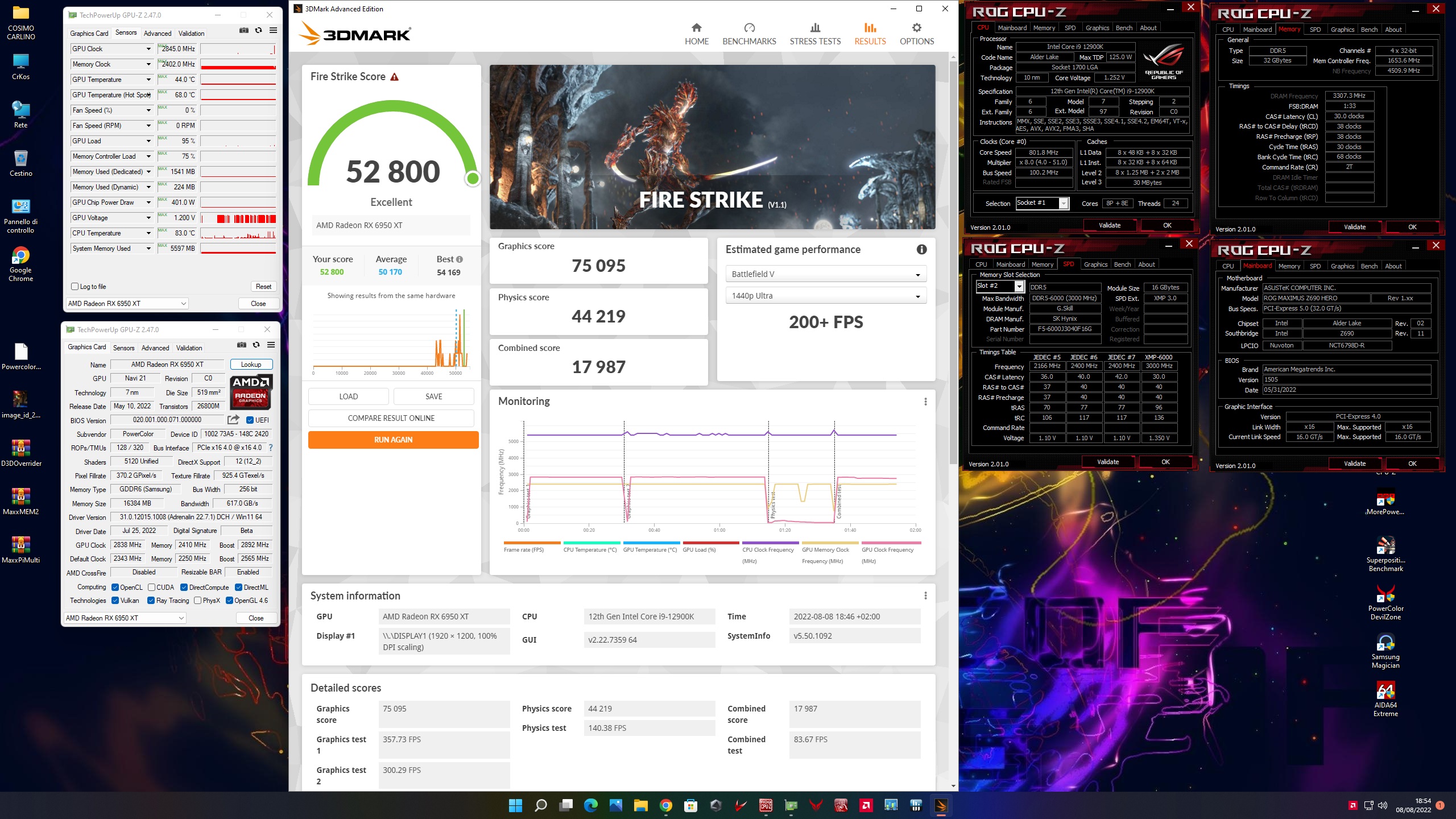Screen dimensions: 1456x819
Task: Open GPU selector dropdown in GPU-Z Sensors window
Action: pyautogui.click(x=127, y=304)
